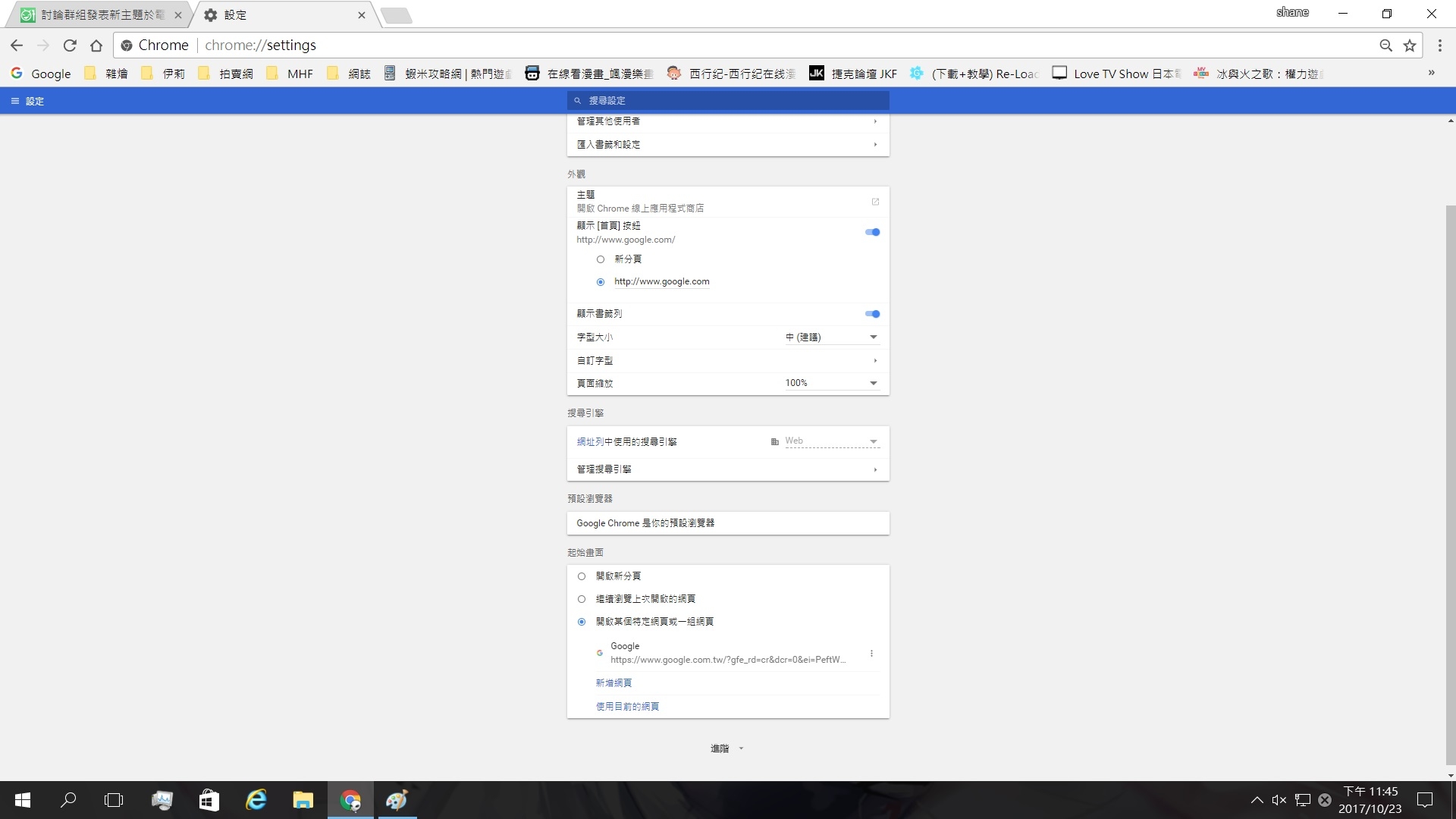Viewport: 1456px width, 819px height.
Task: Launch Internet Explorer from the taskbar
Action: click(x=256, y=800)
